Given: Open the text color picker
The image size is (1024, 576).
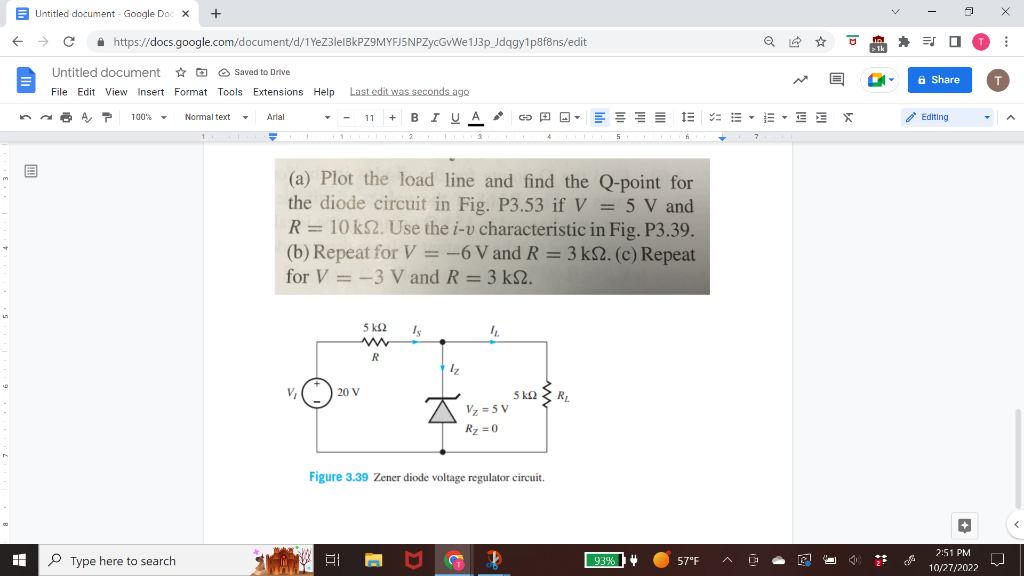Looking at the screenshot, I should tap(477, 117).
